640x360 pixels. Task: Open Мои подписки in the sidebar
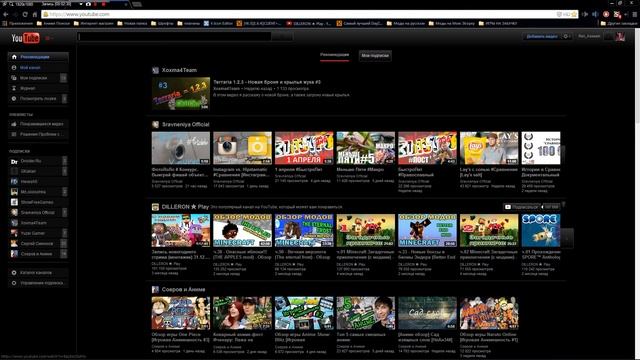38,78
